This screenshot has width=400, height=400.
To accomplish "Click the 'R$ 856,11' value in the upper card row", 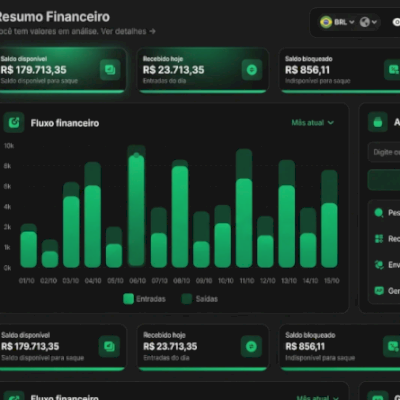I will pos(307,70).
